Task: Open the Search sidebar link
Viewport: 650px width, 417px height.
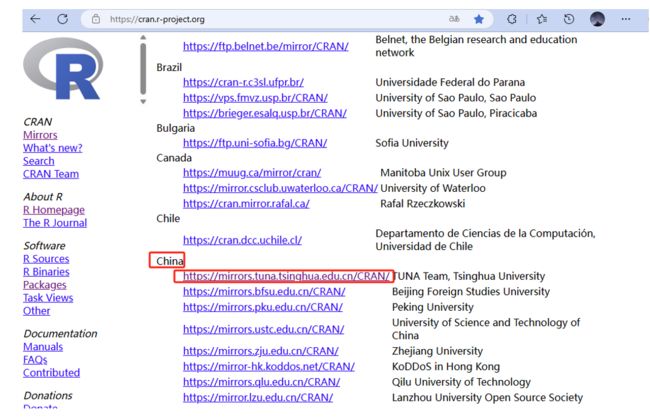Action: (39, 161)
